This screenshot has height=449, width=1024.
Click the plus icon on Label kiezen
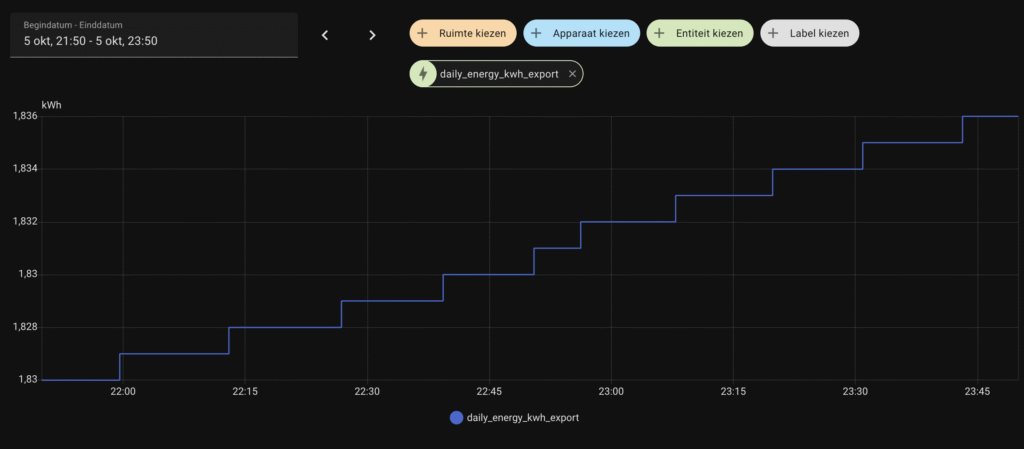coord(773,34)
